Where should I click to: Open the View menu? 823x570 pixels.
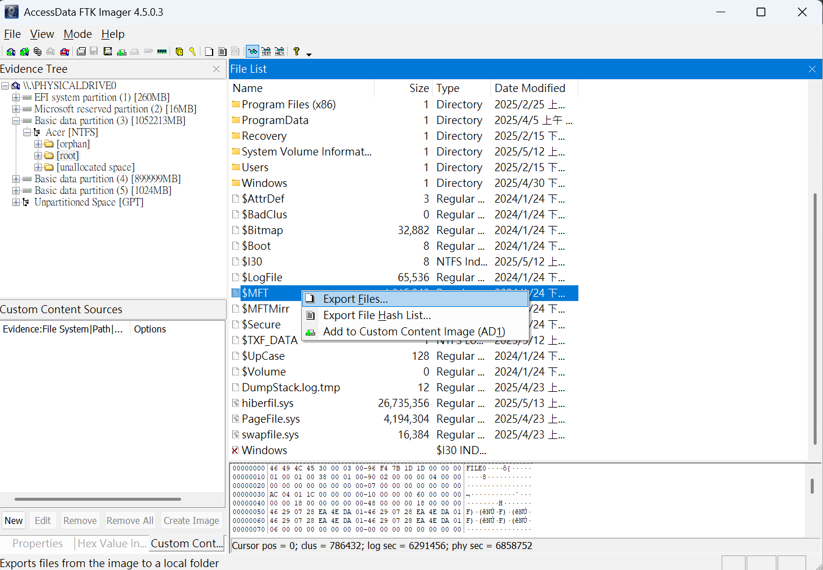coord(42,34)
